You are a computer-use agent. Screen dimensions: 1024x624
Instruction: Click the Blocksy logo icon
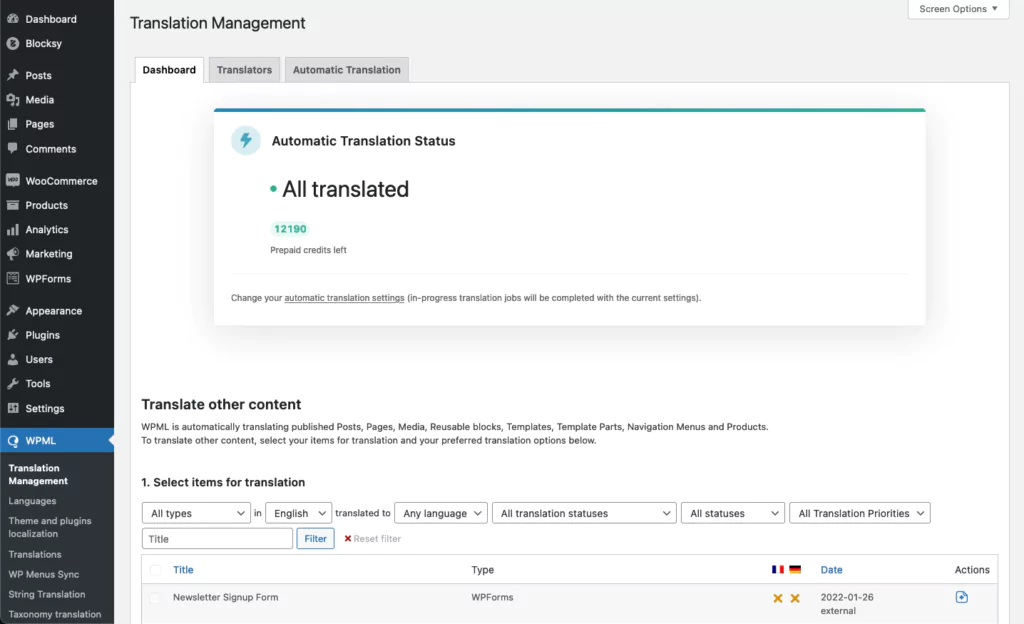[12, 43]
